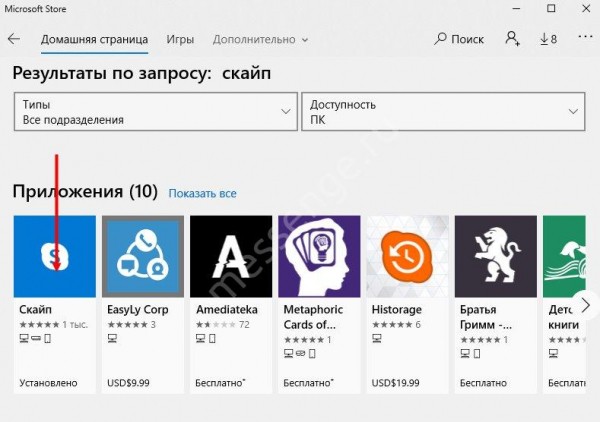Open Поиск search
The width and height of the screenshot is (600, 422).
tap(459, 39)
